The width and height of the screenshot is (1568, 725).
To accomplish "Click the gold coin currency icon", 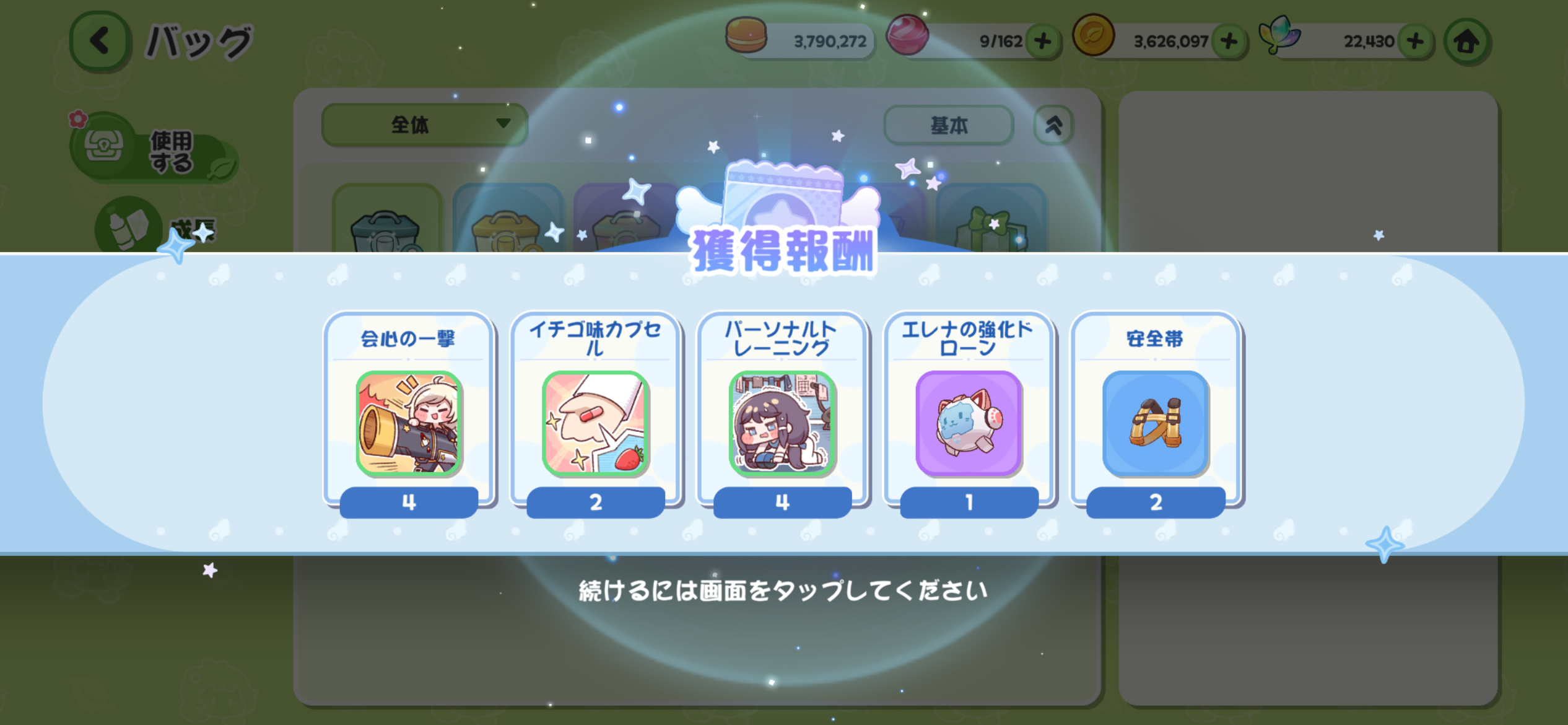I will pyautogui.click(x=1094, y=36).
